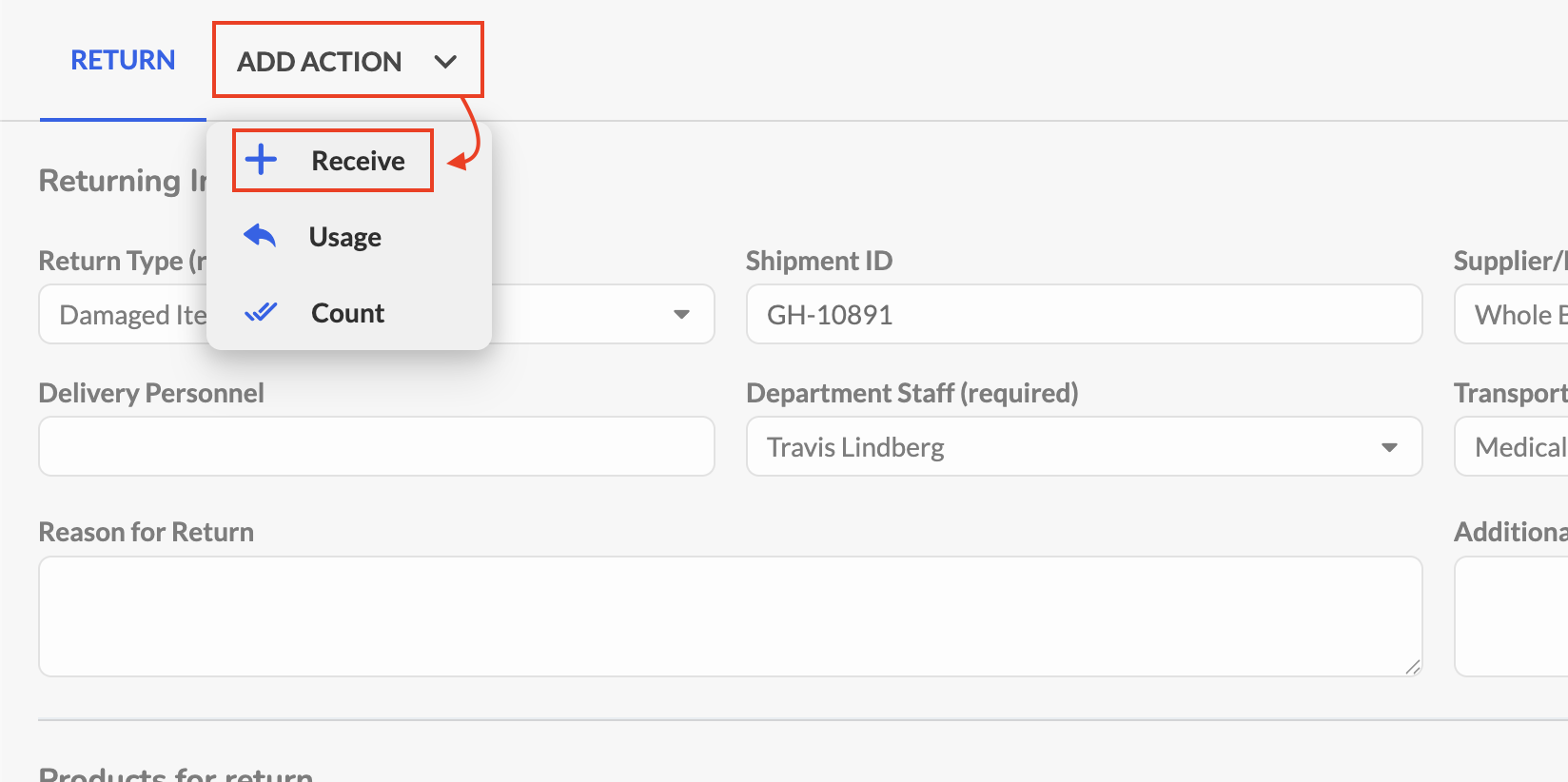
Task: Click the Transport field showing Medical
Action: point(1512,446)
